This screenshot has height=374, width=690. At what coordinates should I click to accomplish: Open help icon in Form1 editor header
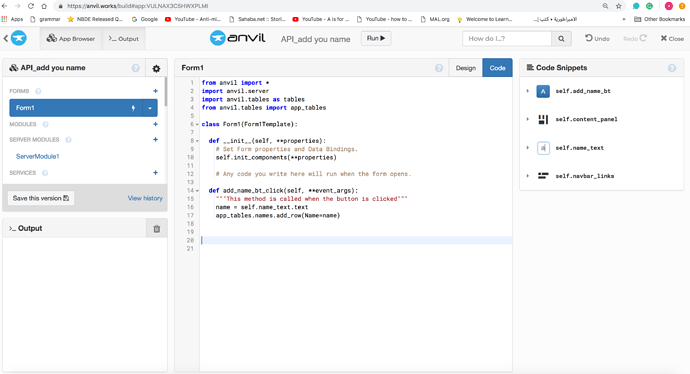[439, 68]
